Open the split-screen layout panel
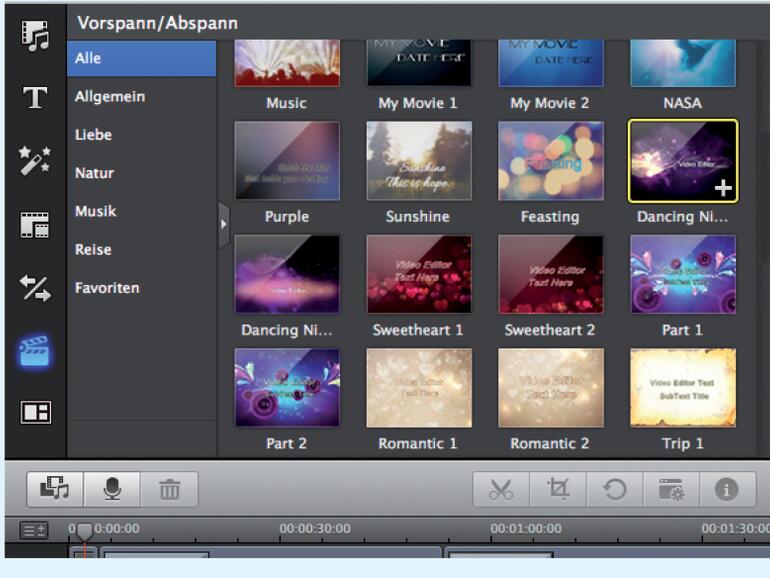Image resolution: width=770 pixels, height=578 pixels. (36, 412)
